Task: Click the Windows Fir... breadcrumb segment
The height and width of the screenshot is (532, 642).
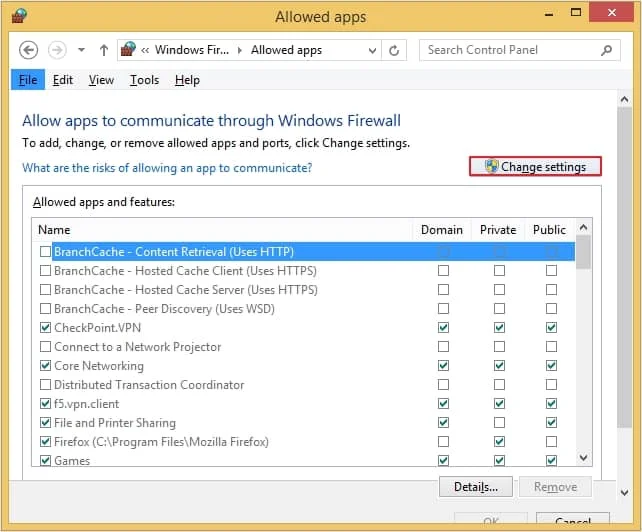Action: coord(192,50)
